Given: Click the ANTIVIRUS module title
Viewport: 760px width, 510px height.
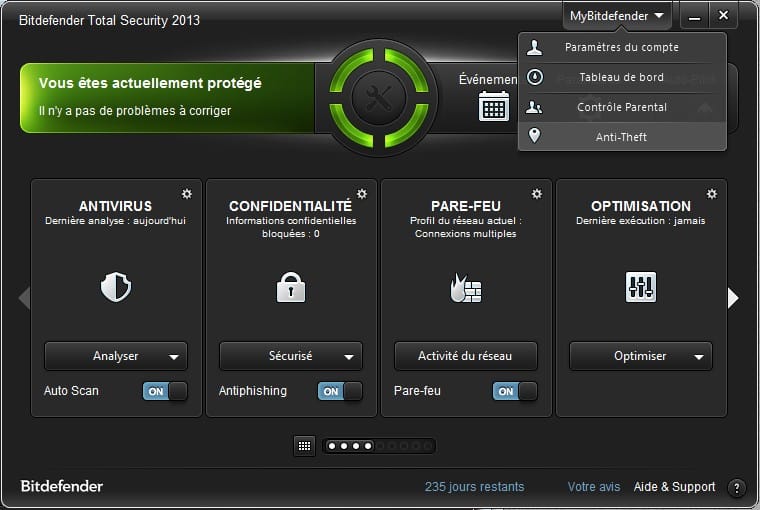Looking at the screenshot, I should pyautogui.click(x=115, y=206).
